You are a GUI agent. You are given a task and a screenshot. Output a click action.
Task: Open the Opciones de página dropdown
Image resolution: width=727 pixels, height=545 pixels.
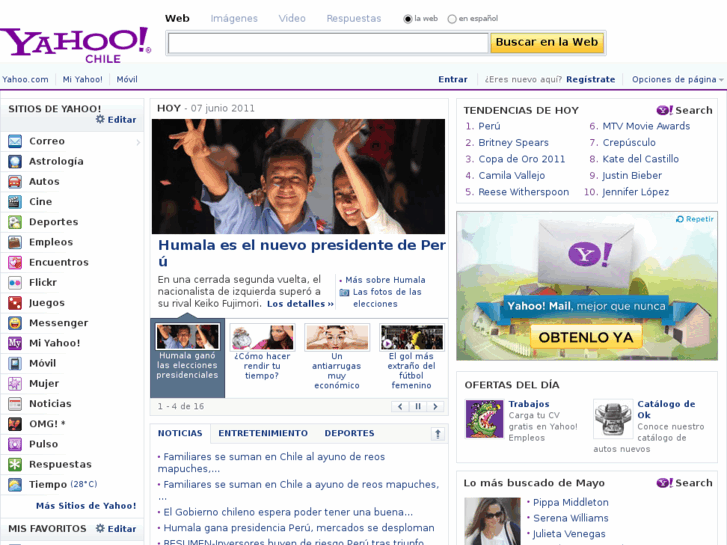677,79
